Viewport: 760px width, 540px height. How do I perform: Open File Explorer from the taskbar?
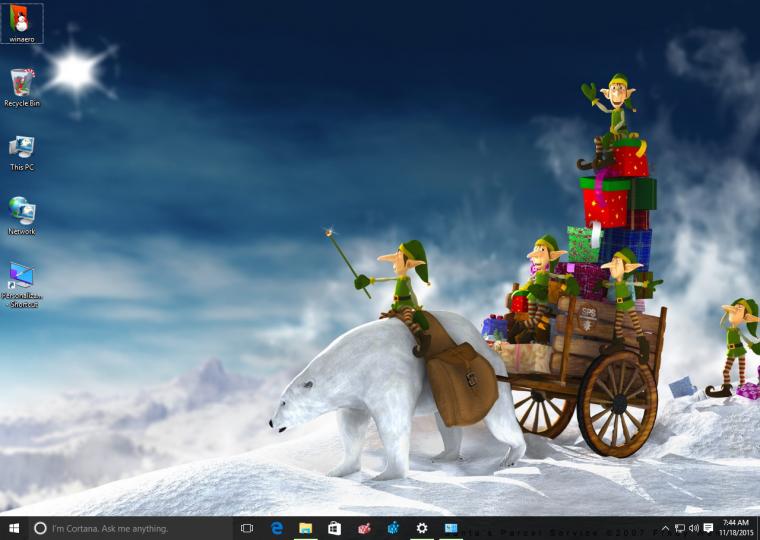305,528
